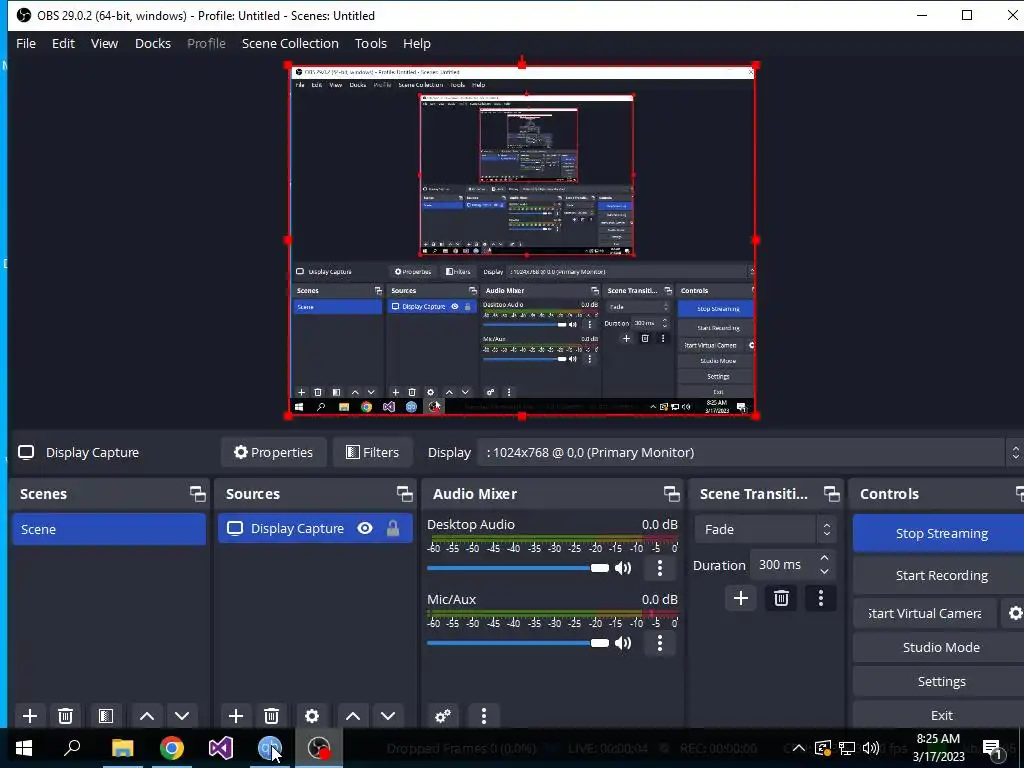Image resolution: width=1024 pixels, height=768 pixels.
Task: Adjust Desktop Audio volume slider
Action: point(518,568)
